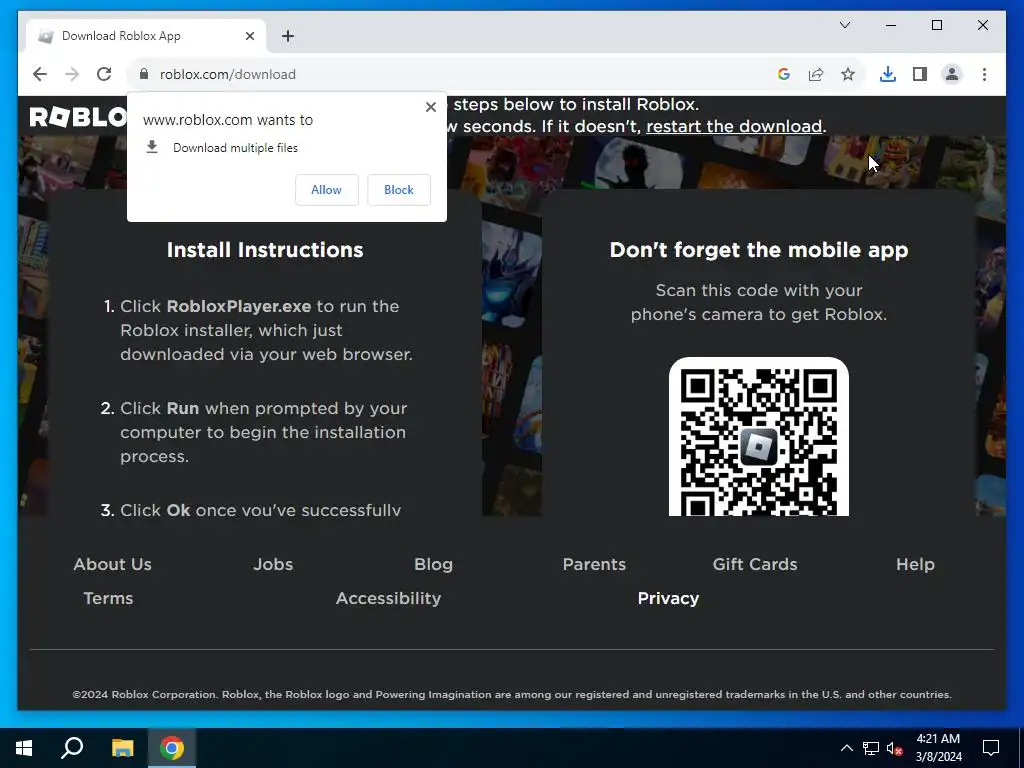Image resolution: width=1024 pixels, height=768 pixels.
Task: Open the Chrome downloads icon
Action: pyautogui.click(x=888, y=74)
